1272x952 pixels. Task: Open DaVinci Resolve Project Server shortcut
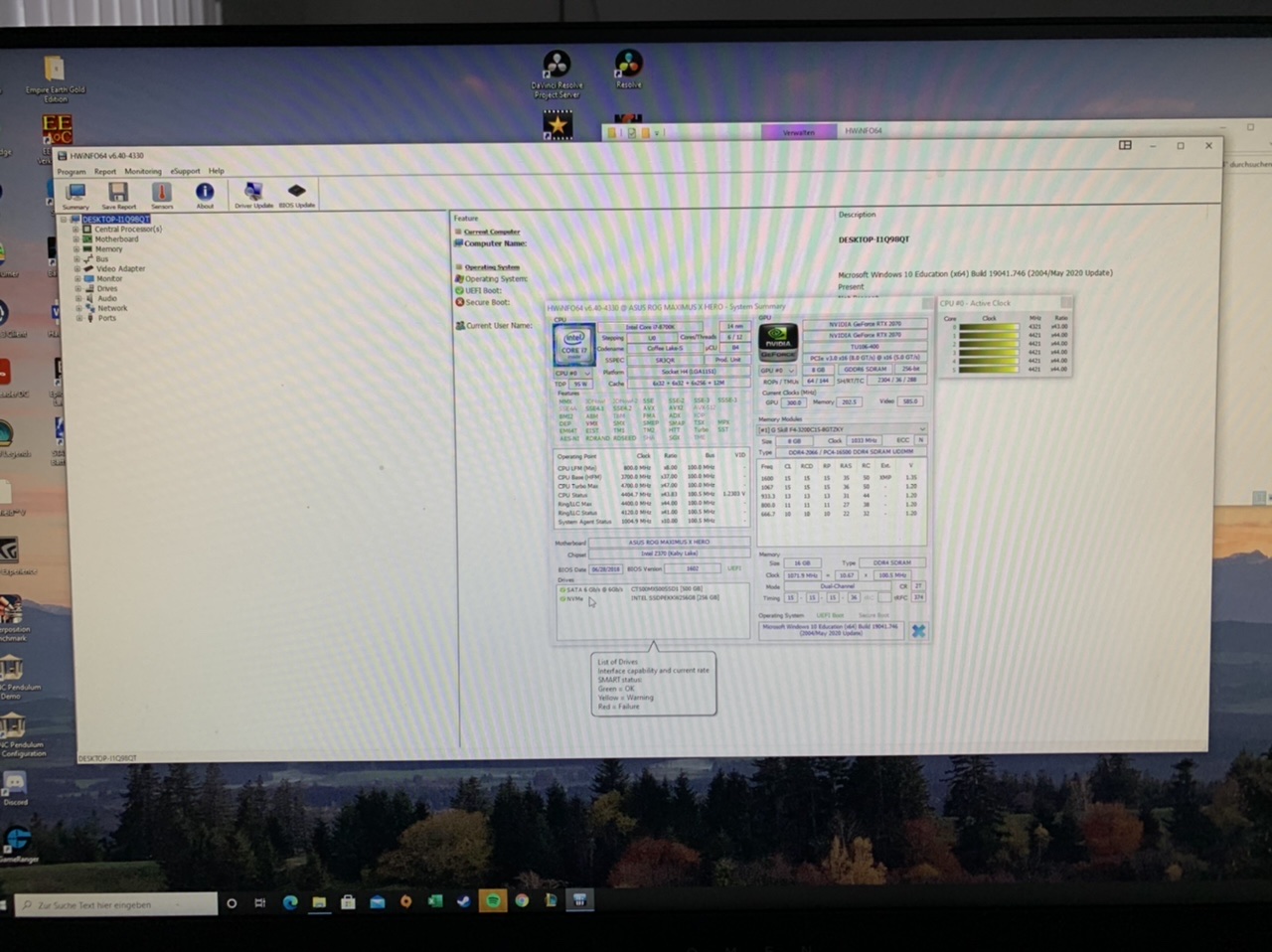click(556, 75)
